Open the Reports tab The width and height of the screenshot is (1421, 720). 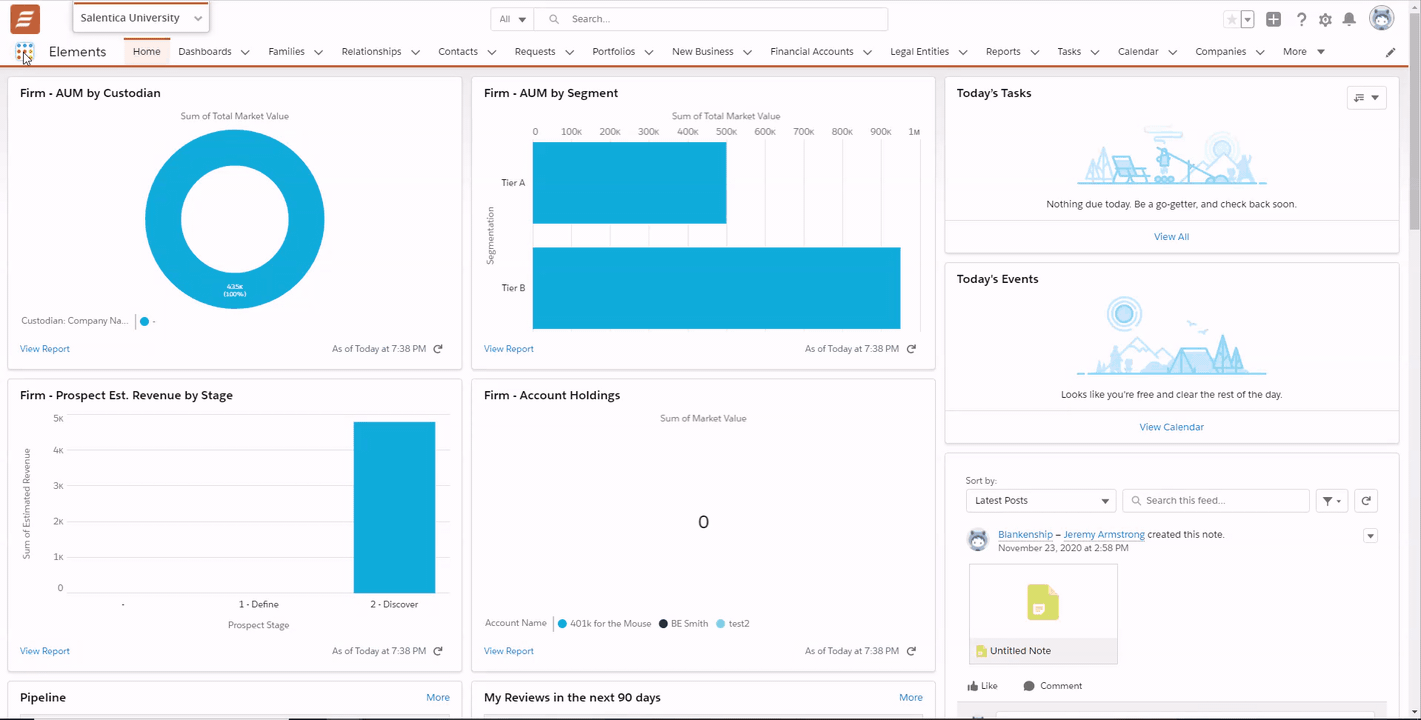[x=1003, y=52]
